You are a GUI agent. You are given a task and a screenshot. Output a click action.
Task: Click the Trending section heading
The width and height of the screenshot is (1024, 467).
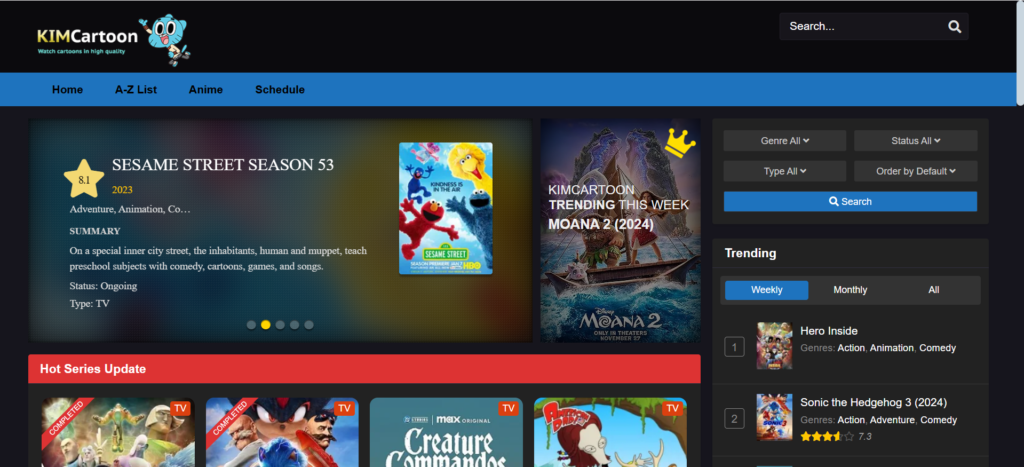(x=750, y=253)
